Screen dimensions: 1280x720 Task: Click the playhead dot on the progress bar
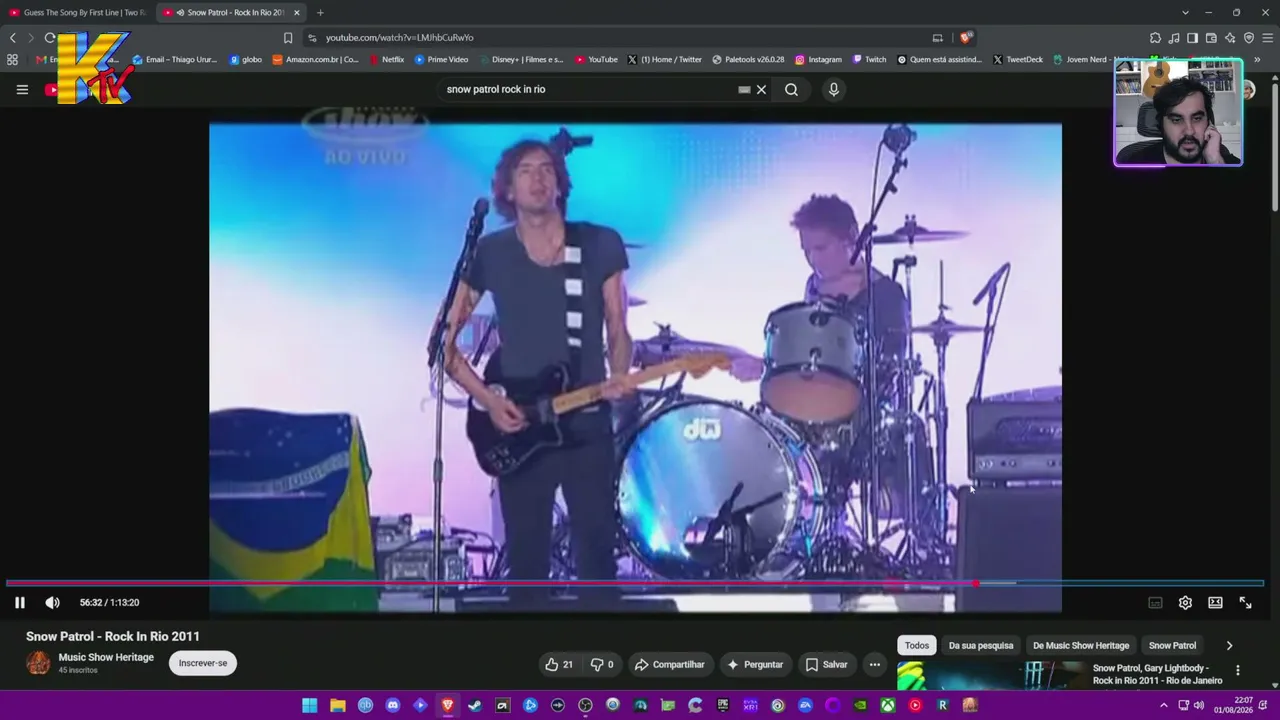pyautogui.click(x=975, y=583)
